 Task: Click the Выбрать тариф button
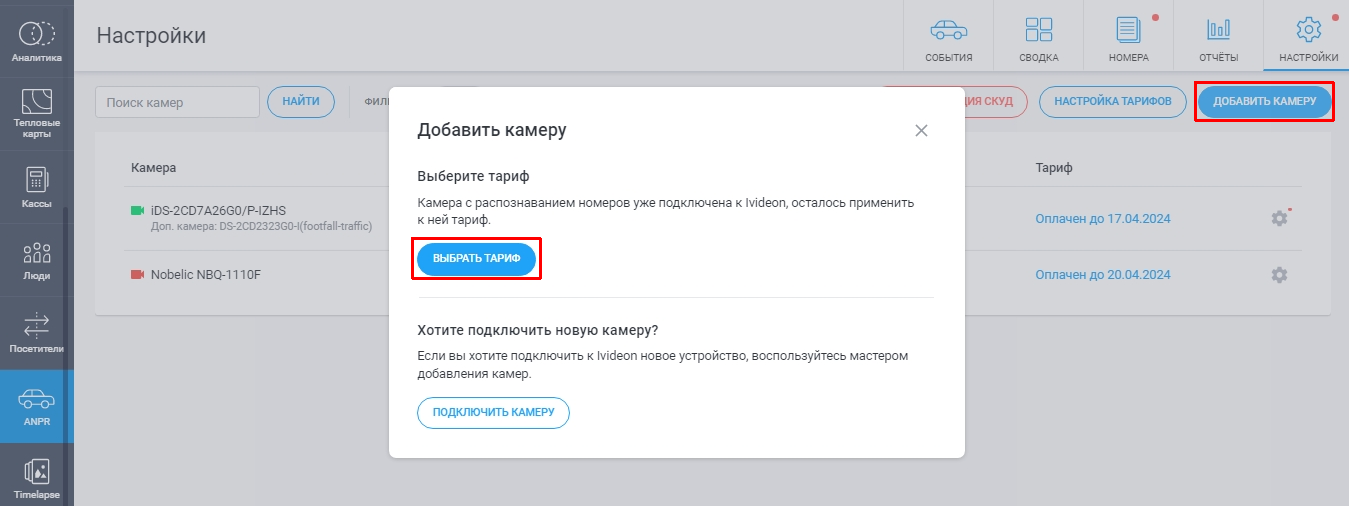click(477, 259)
